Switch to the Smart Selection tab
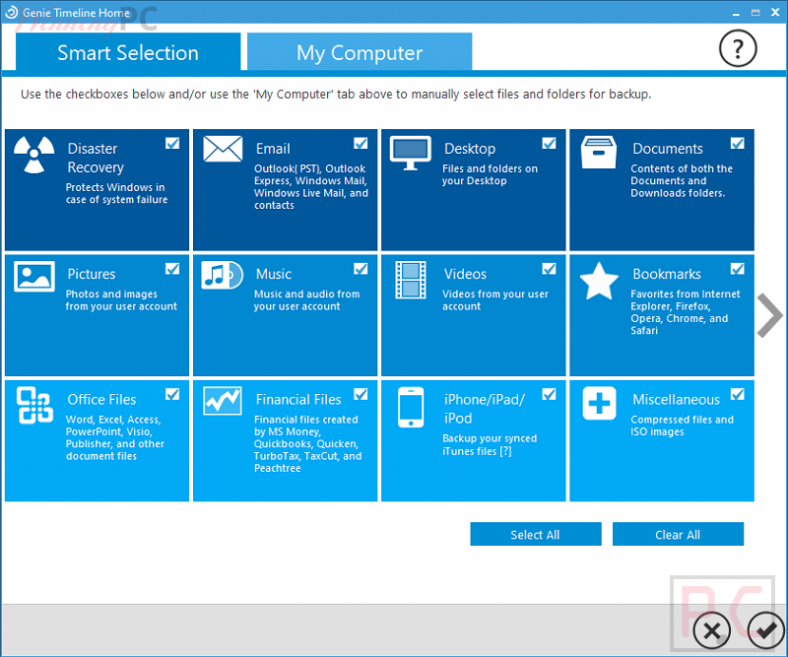The height and width of the screenshot is (657, 788). click(128, 52)
